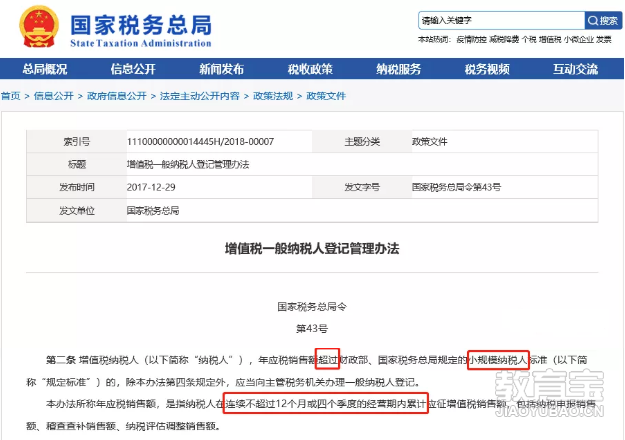625x440 pixels.
Task: Open the 新闻发布 navigation menu
Action: (x=222, y=69)
